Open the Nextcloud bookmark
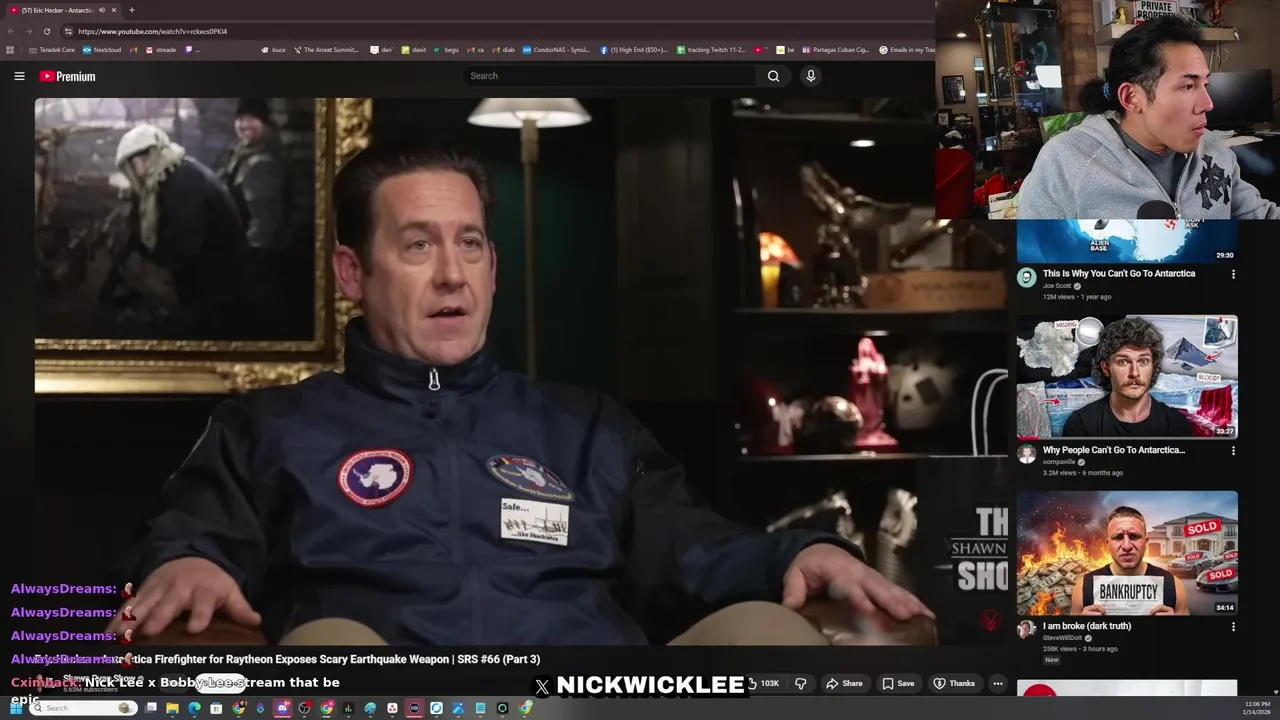 [102, 50]
